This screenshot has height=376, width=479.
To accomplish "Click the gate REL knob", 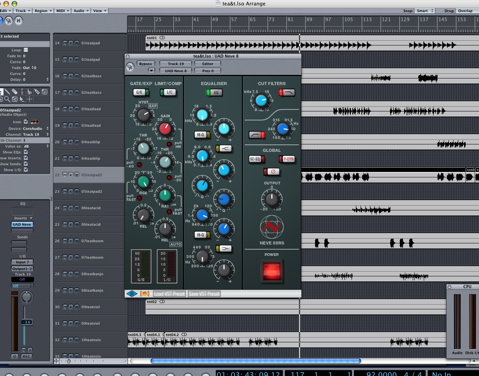I will point(143,215).
